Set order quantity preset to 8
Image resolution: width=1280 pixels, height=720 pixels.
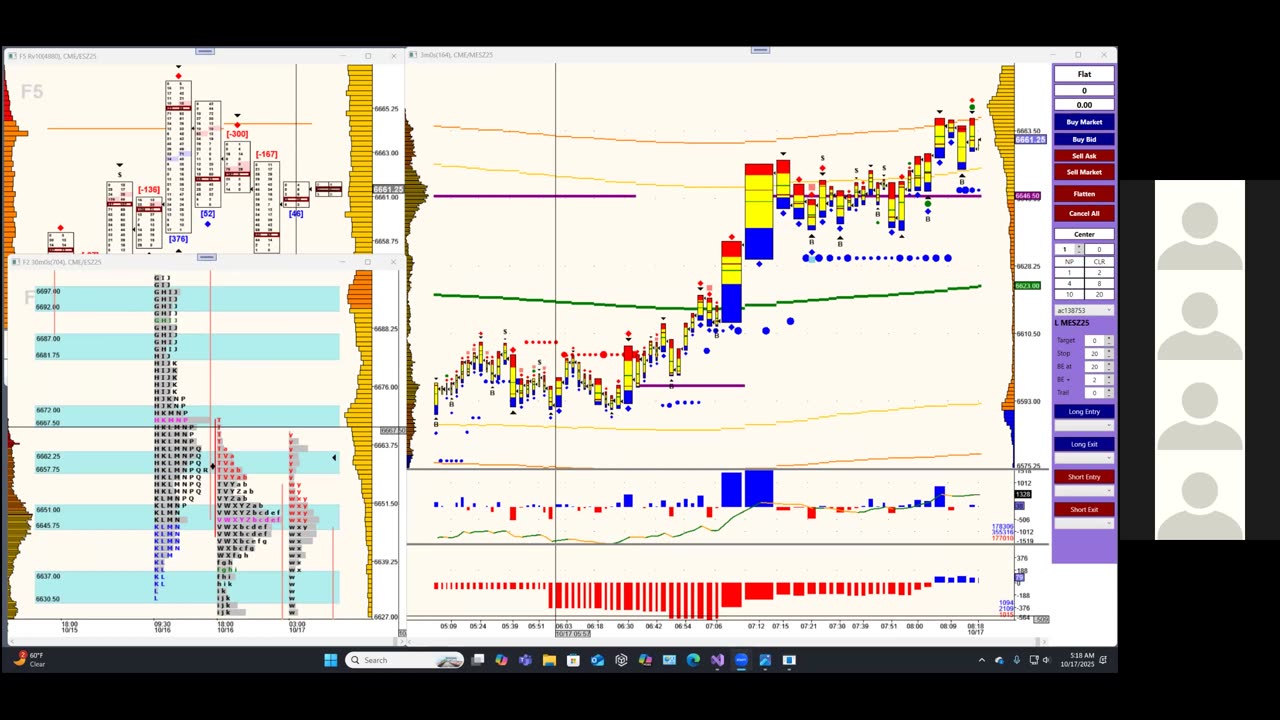(1099, 283)
